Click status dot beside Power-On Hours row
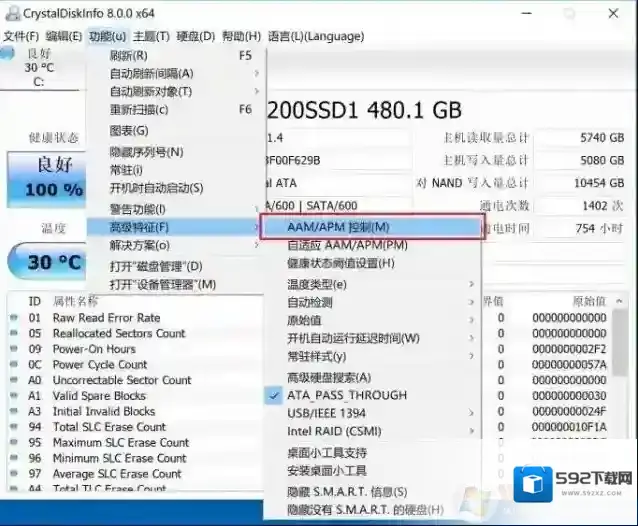Image resolution: width=638 pixels, height=526 pixels. pyautogui.click(x=15, y=349)
